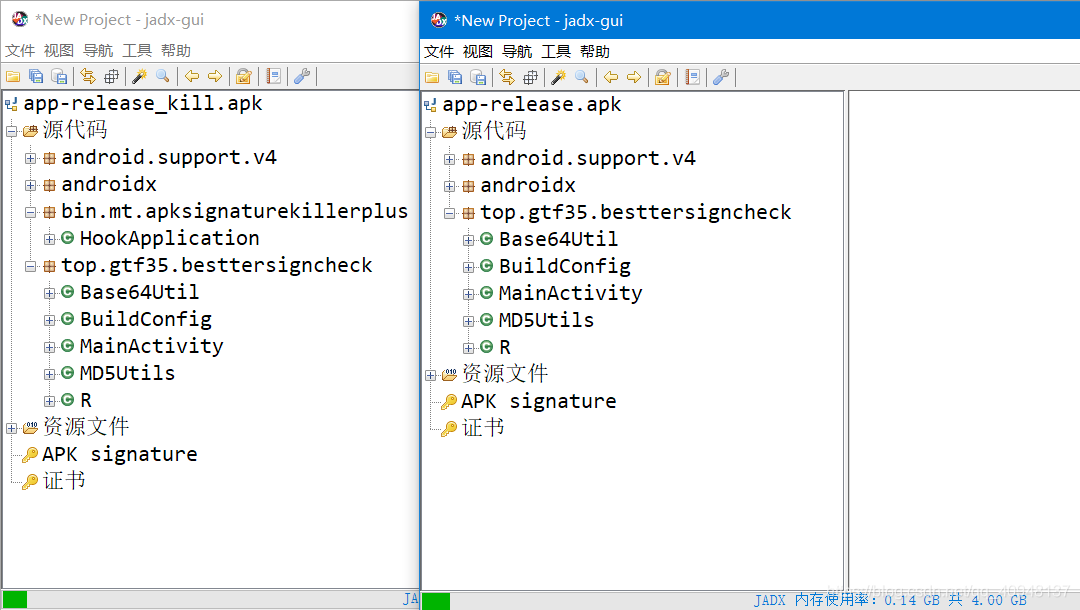Select HookApplication class in tree
Screen dimensions: 1080x610
click(169, 238)
